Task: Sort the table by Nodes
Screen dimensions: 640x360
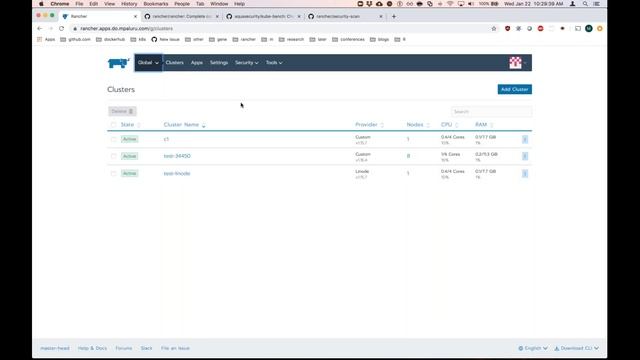Action: point(418,125)
